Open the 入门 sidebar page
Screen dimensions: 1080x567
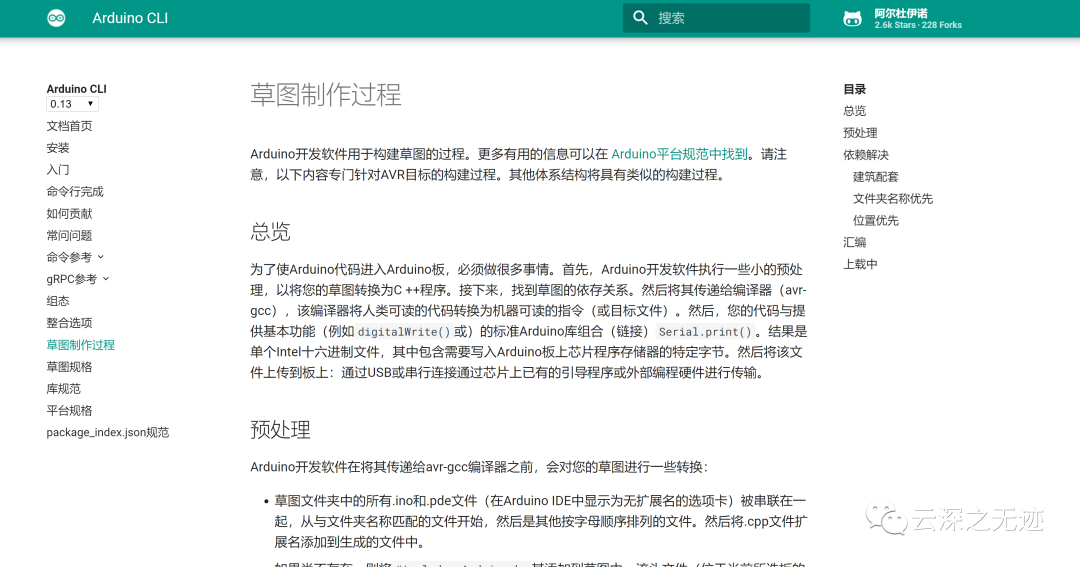(x=58, y=169)
